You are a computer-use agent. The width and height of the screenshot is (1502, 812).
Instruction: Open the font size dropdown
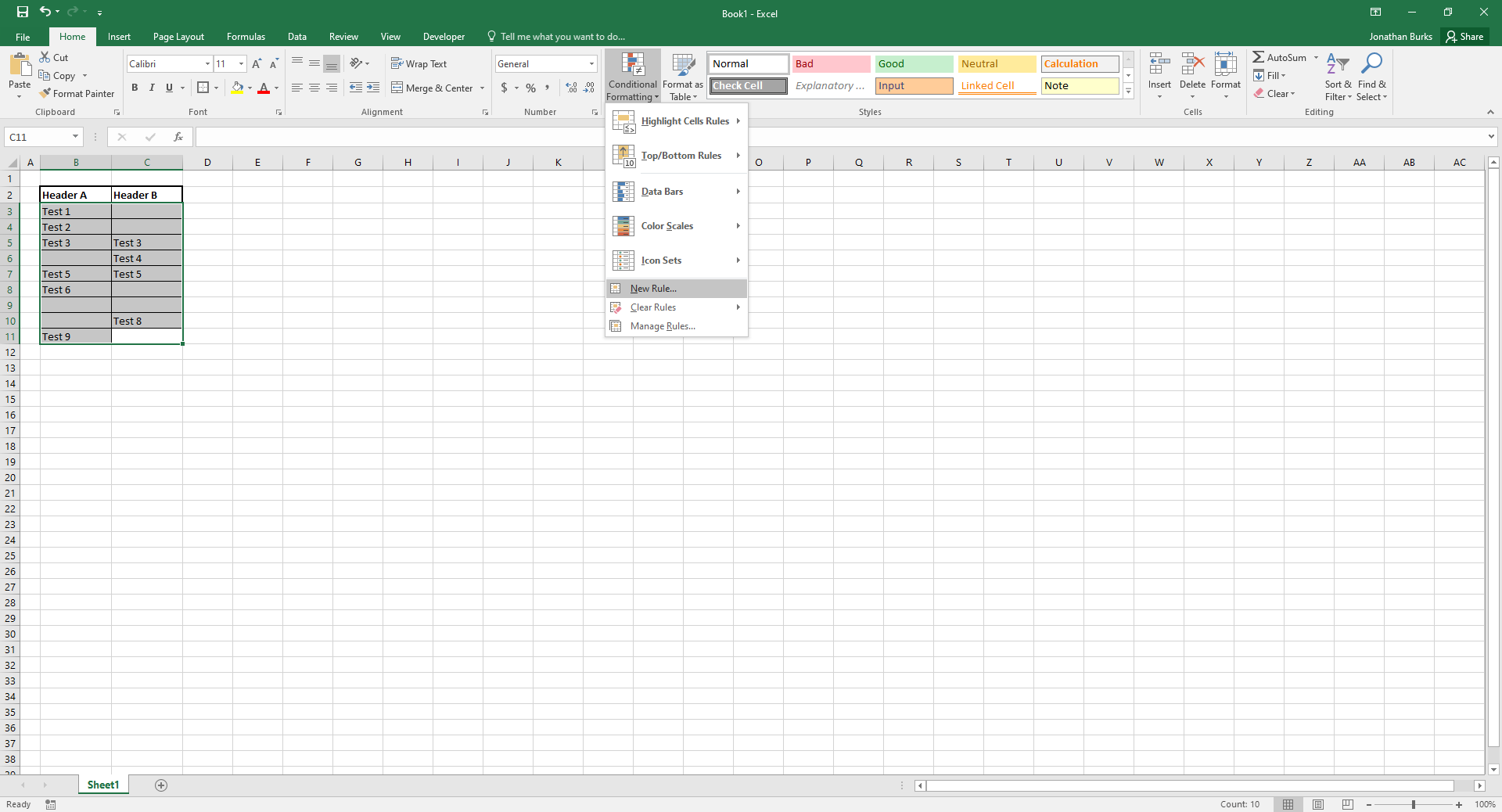coord(241,63)
